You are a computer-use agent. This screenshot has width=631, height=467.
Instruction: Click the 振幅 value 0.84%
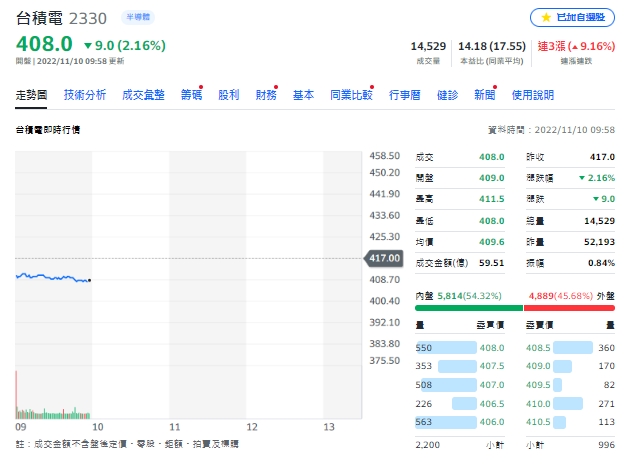[x=601, y=263]
